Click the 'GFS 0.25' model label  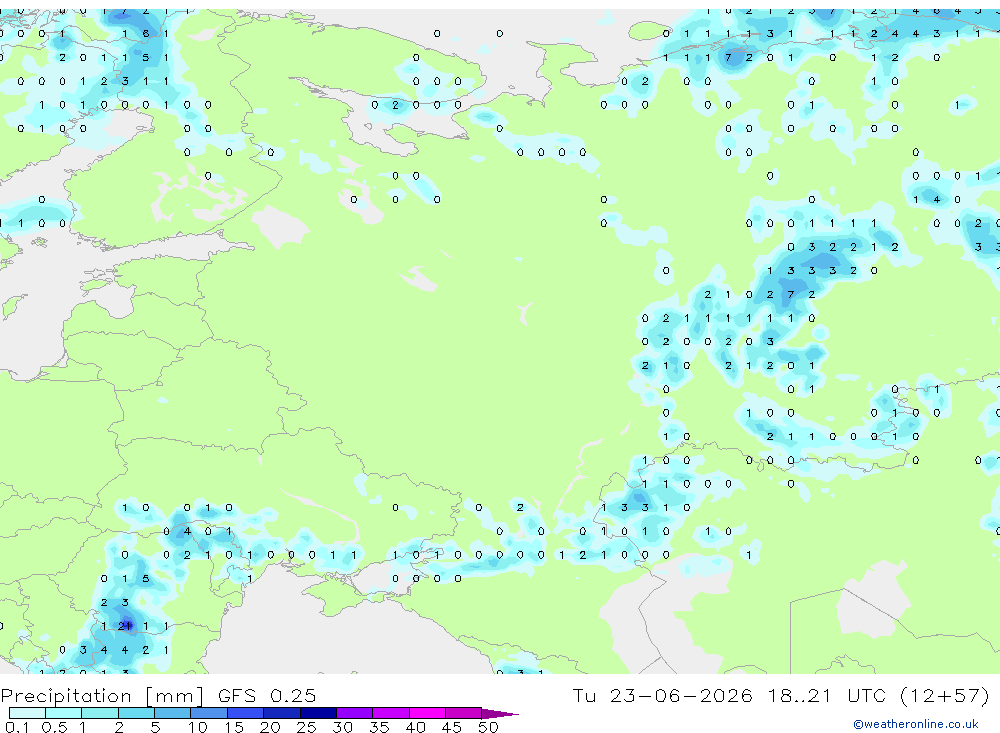pyautogui.click(x=267, y=695)
